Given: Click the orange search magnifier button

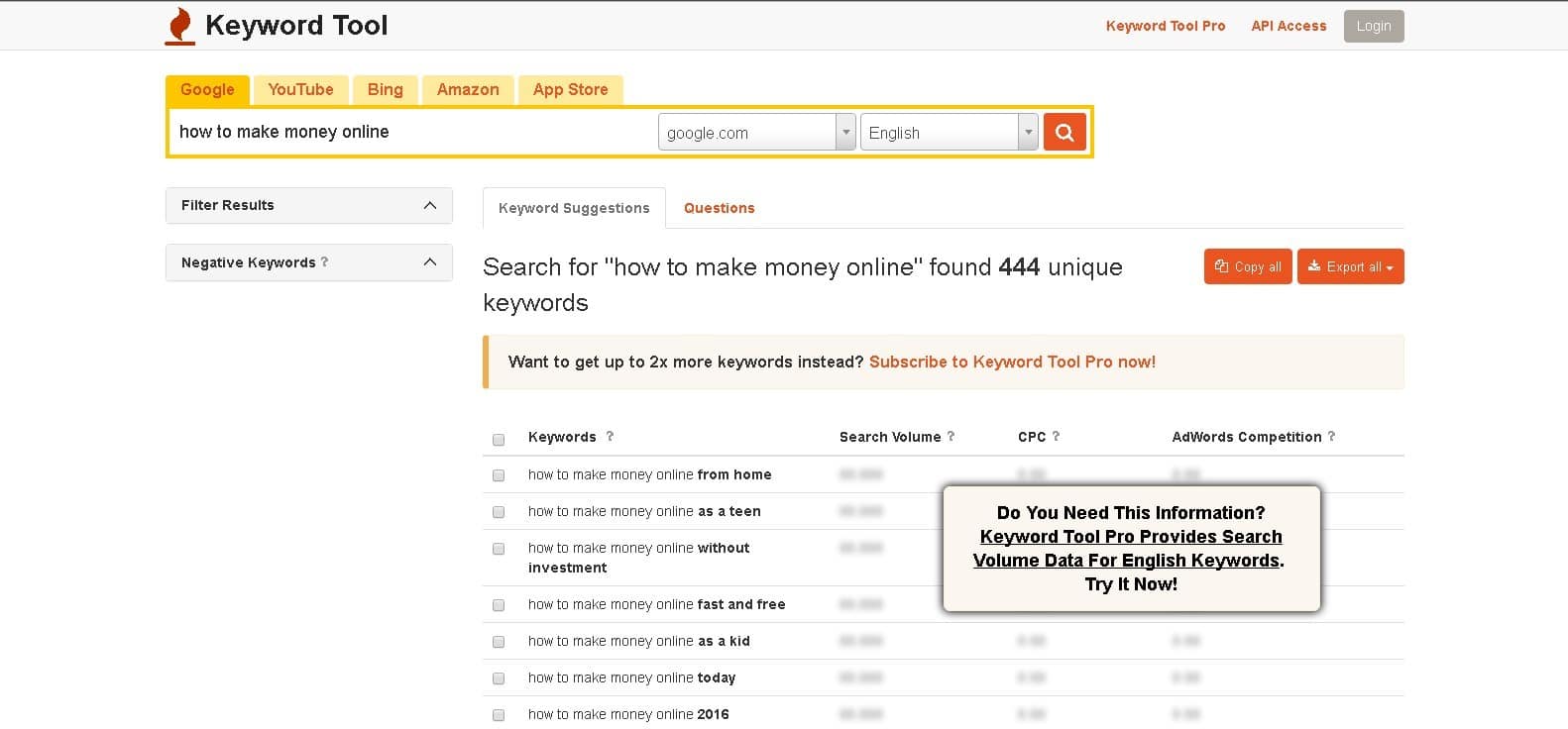Looking at the screenshot, I should tap(1064, 132).
